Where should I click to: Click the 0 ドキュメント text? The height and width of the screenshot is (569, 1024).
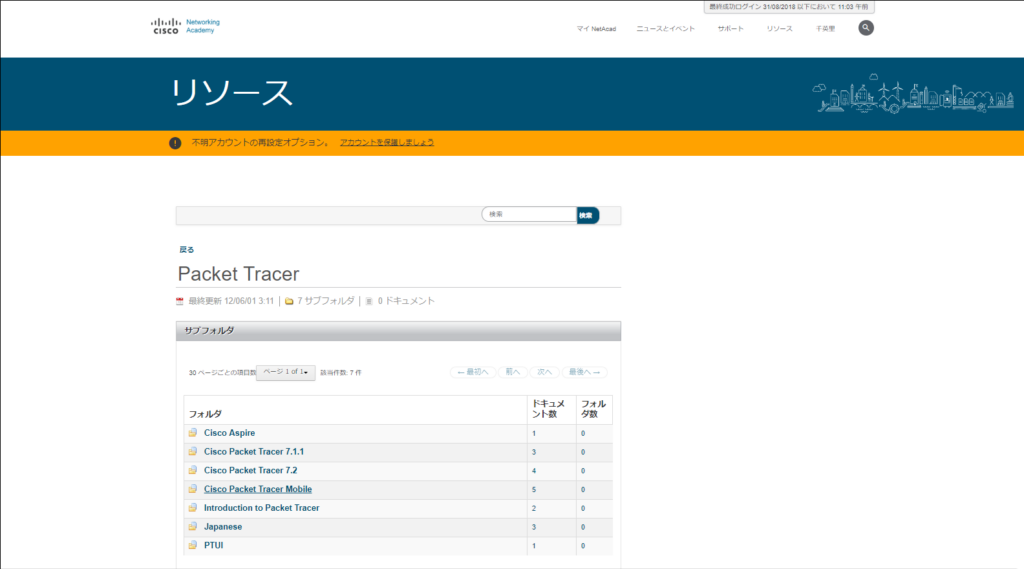[406, 301]
